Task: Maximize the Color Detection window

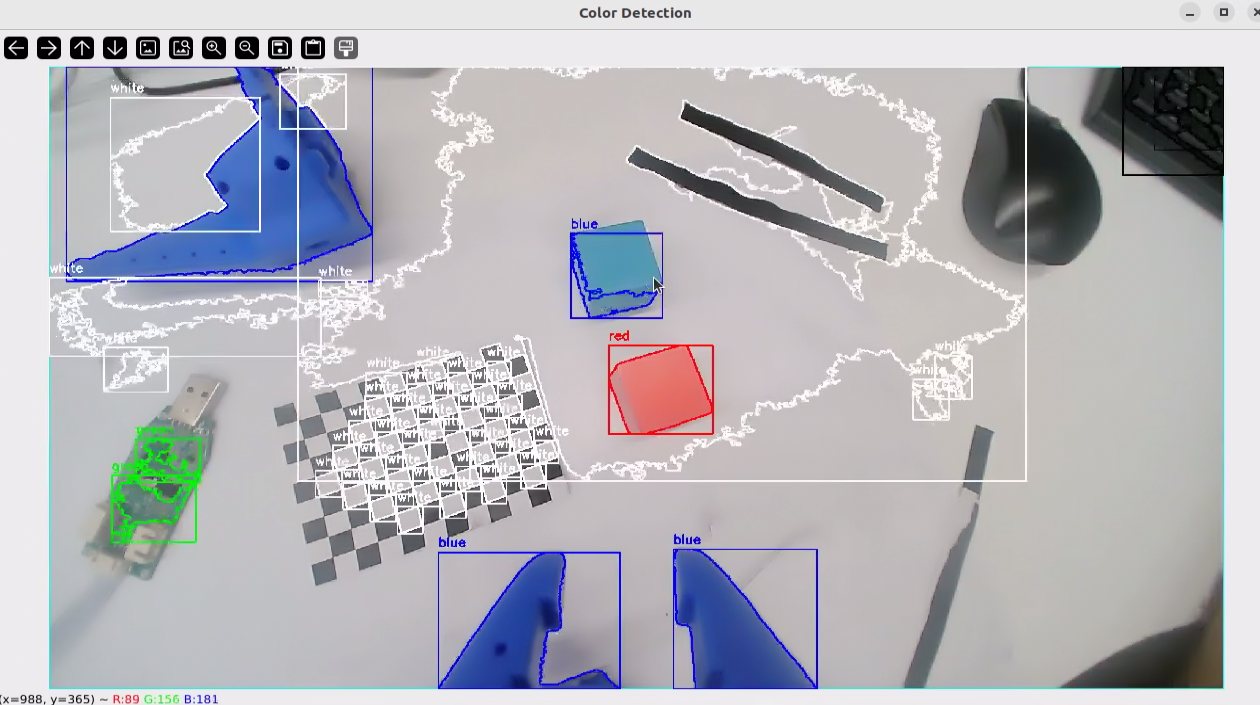Action: pos(1223,13)
